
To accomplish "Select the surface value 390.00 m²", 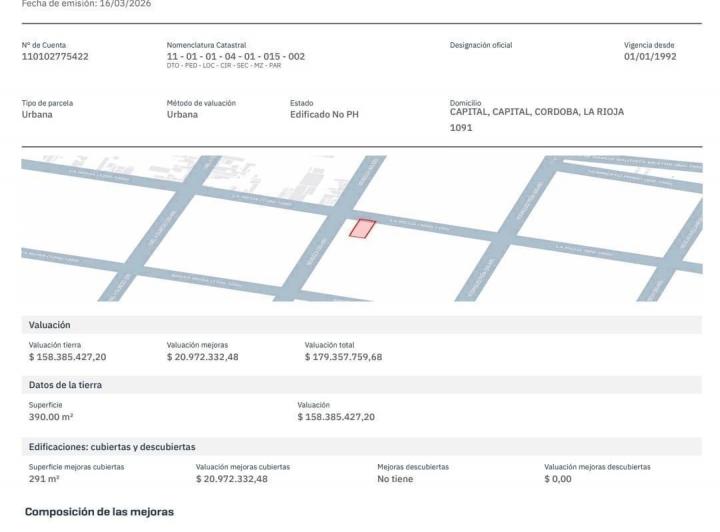I will pos(51,417).
